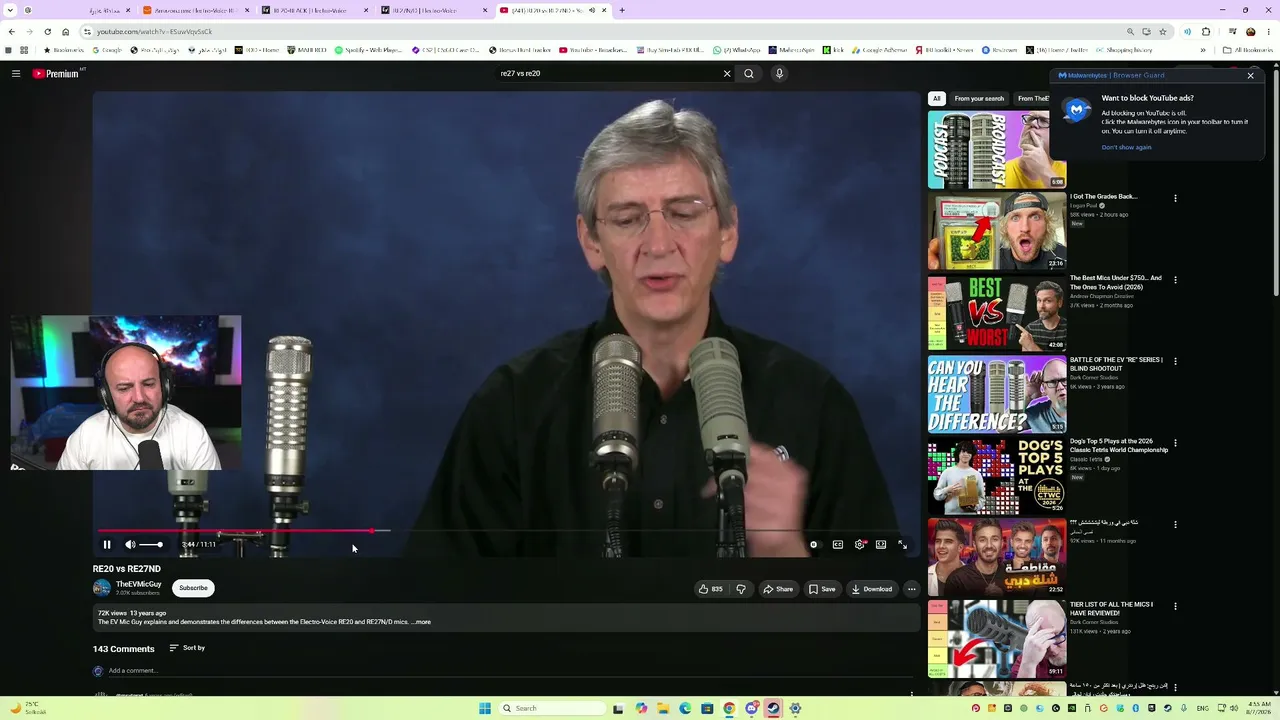Screen dimensions: 1280x720
Task: Open options for I Got The Graded Back video
Action: [x=1175, y=198]
